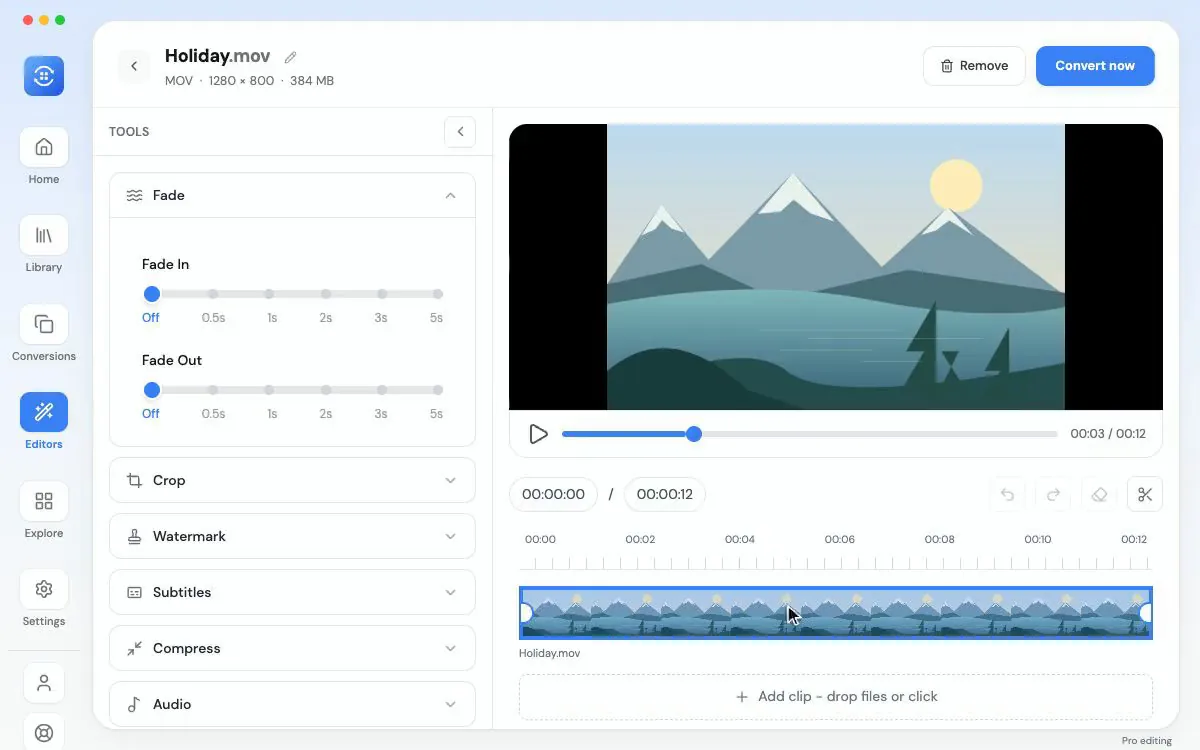Play the video preview
The height and width of the screenshot is (750, 1200).
538,434
